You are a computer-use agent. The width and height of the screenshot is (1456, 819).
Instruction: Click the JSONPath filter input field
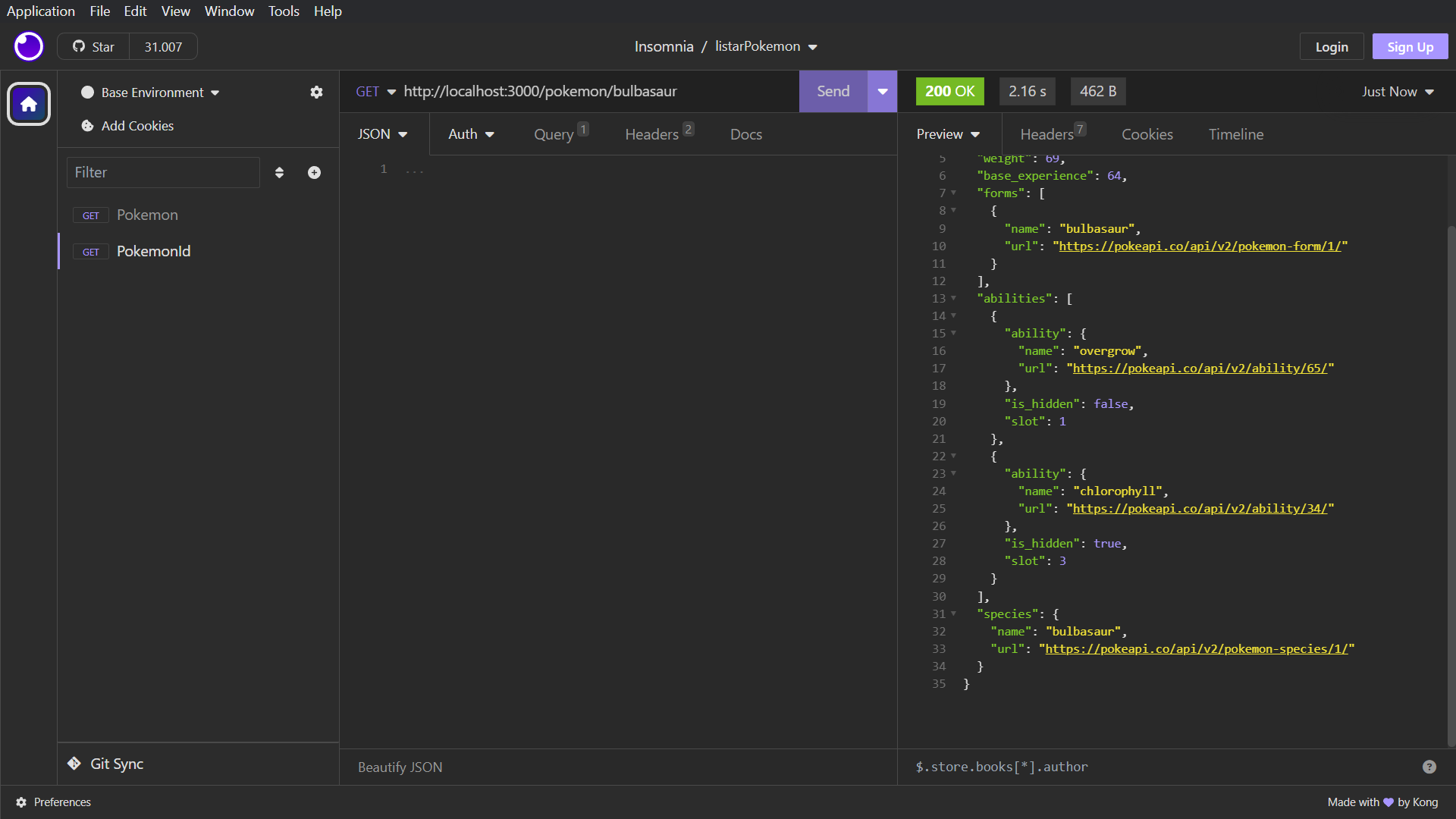(x=1062, y=767)
